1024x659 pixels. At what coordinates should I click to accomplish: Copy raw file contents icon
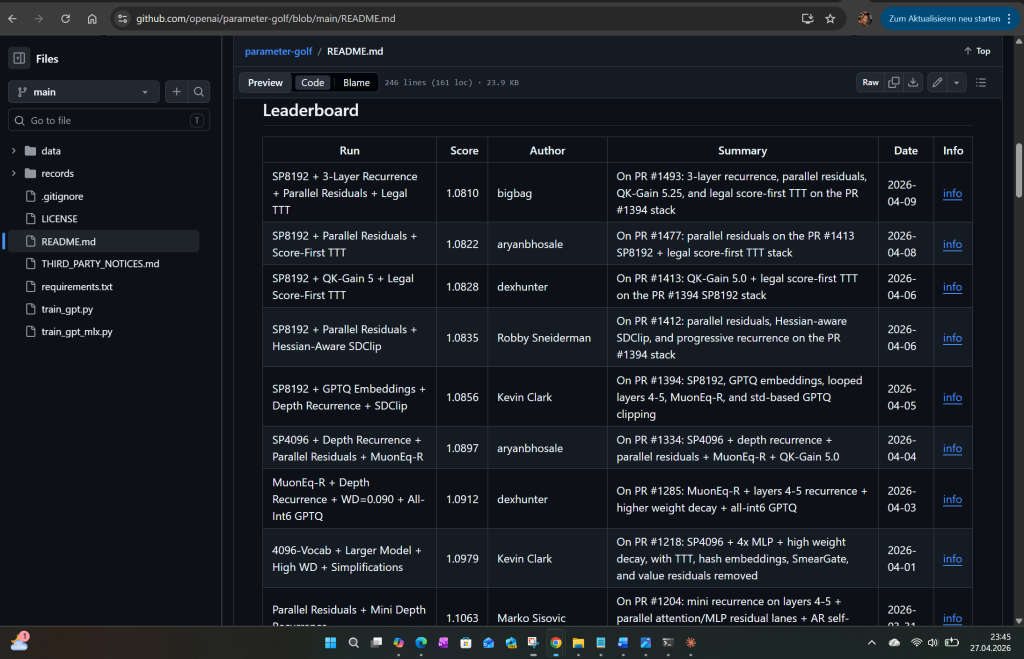pyautogui.click(x=893, y=82)
